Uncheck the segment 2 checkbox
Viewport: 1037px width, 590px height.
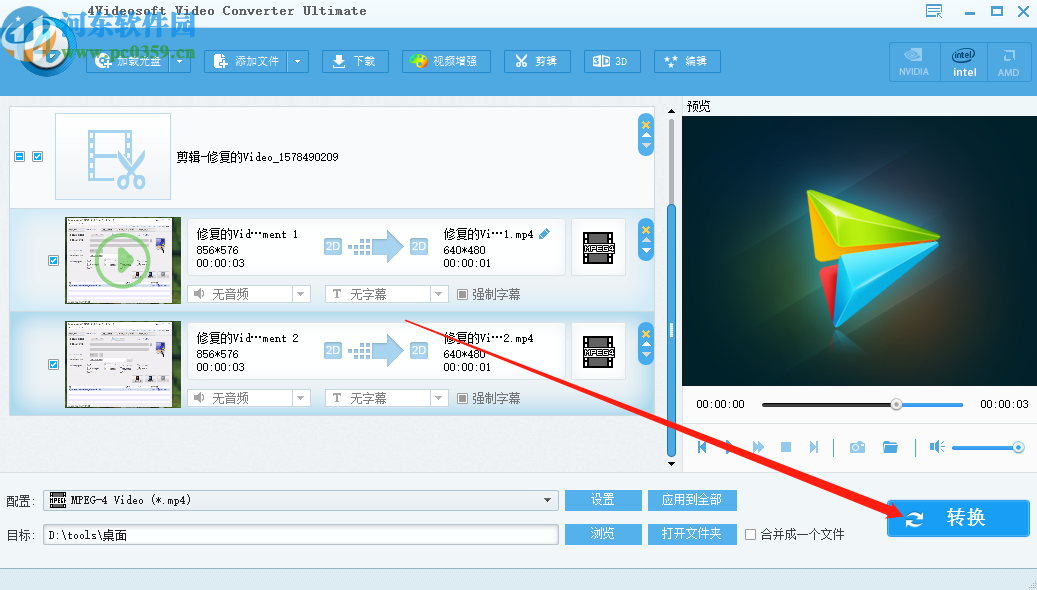pos(54,364)
